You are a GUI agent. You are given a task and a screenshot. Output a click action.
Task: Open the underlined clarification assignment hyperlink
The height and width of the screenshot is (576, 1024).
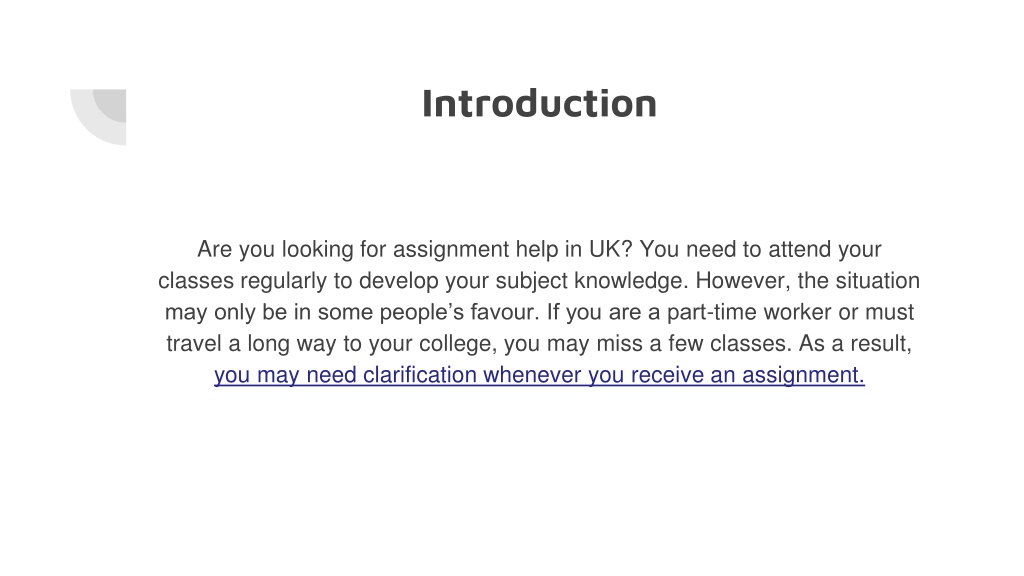539,376
